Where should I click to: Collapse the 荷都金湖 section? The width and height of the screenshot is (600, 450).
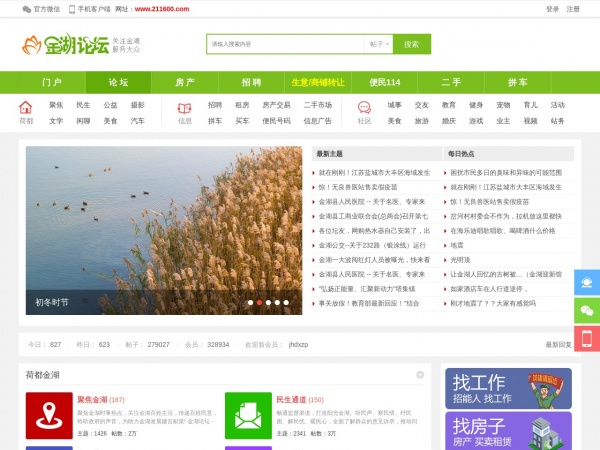click(419, 375)
